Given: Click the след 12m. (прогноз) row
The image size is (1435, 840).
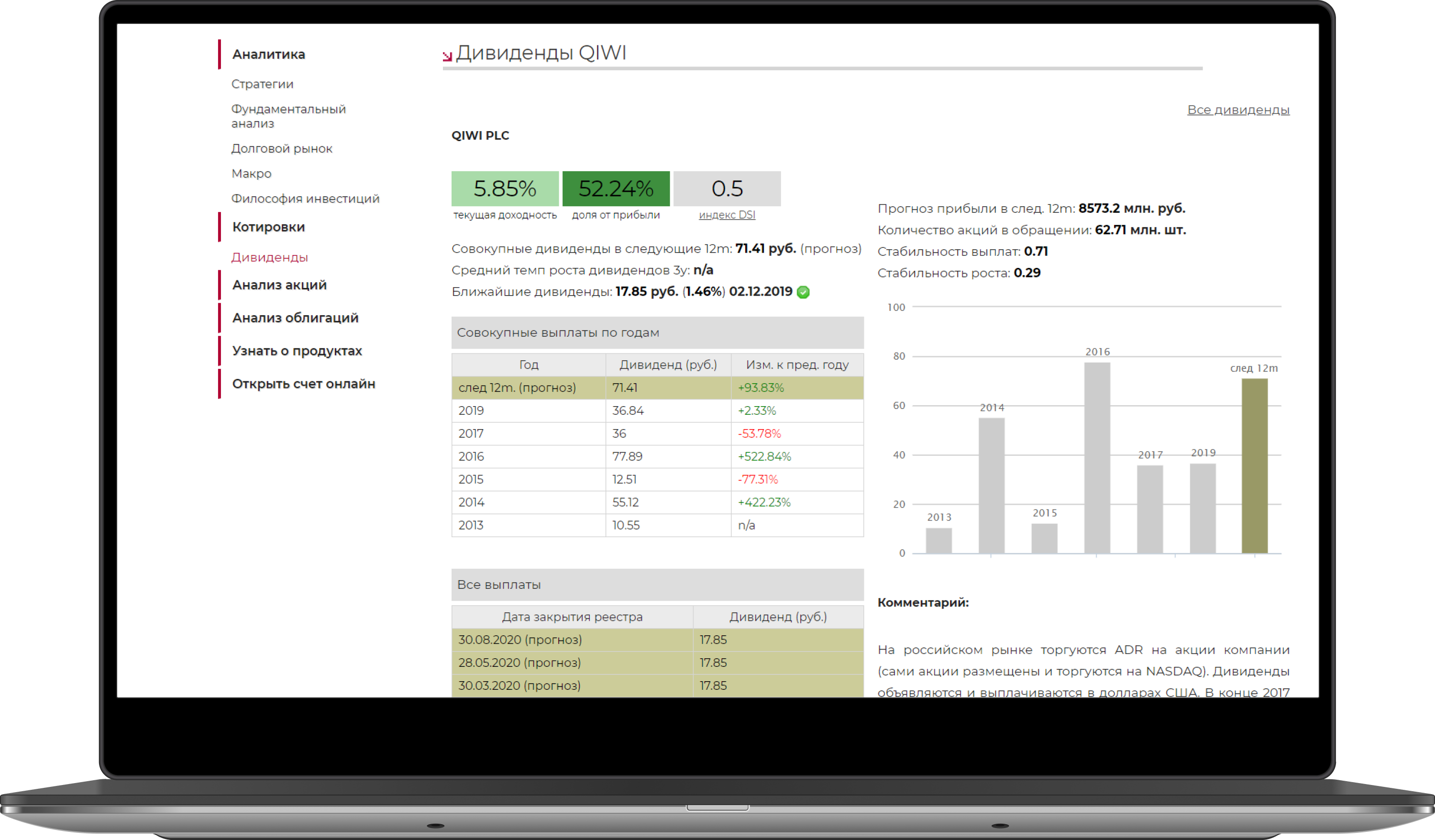Looking at the screenshot, I should click(657, 388).
